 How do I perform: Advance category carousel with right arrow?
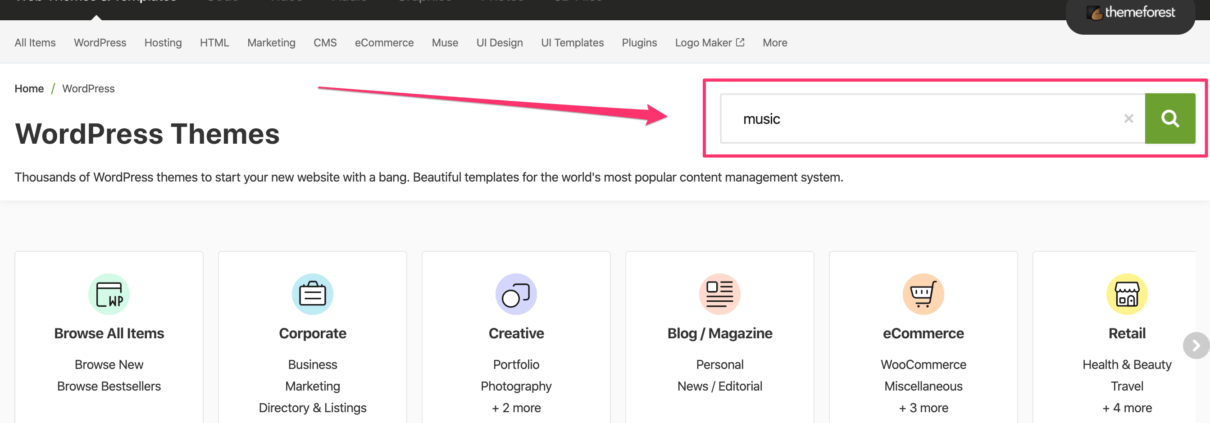[1196, 345]
